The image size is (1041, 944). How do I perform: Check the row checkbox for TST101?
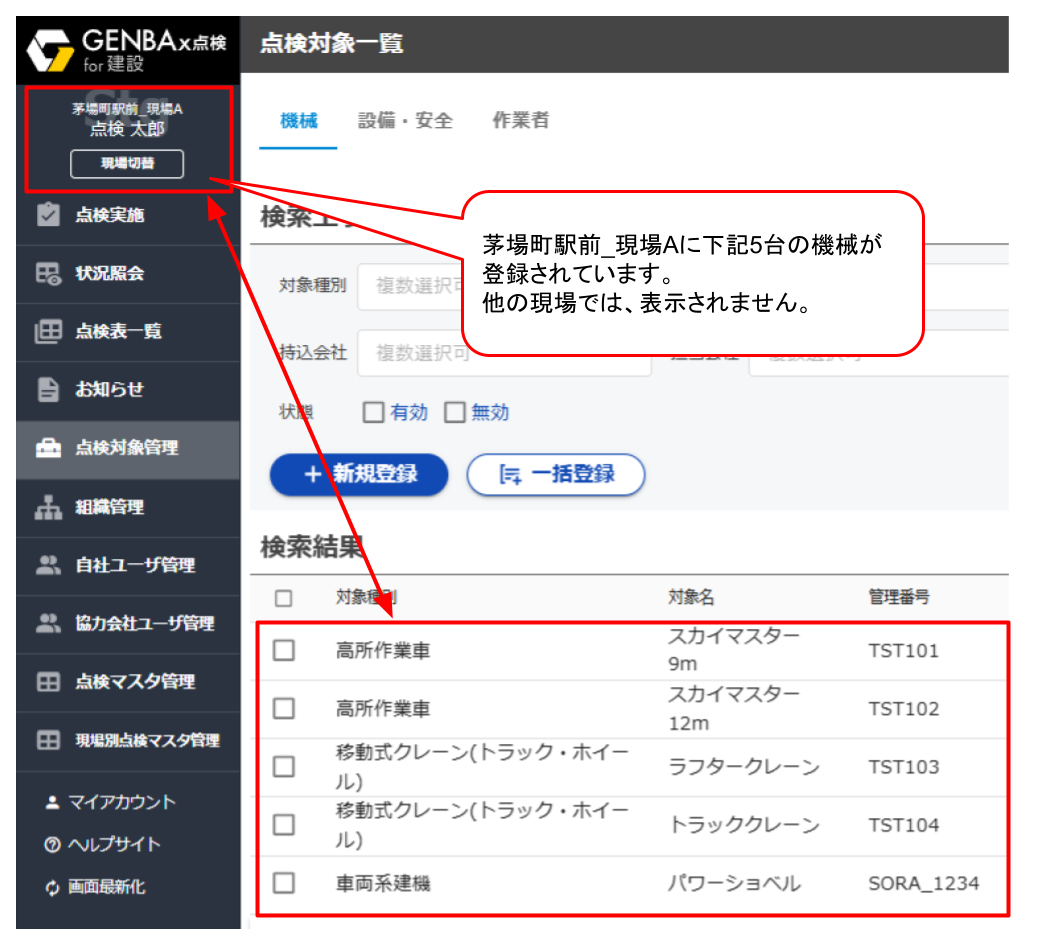pos(284,651)
